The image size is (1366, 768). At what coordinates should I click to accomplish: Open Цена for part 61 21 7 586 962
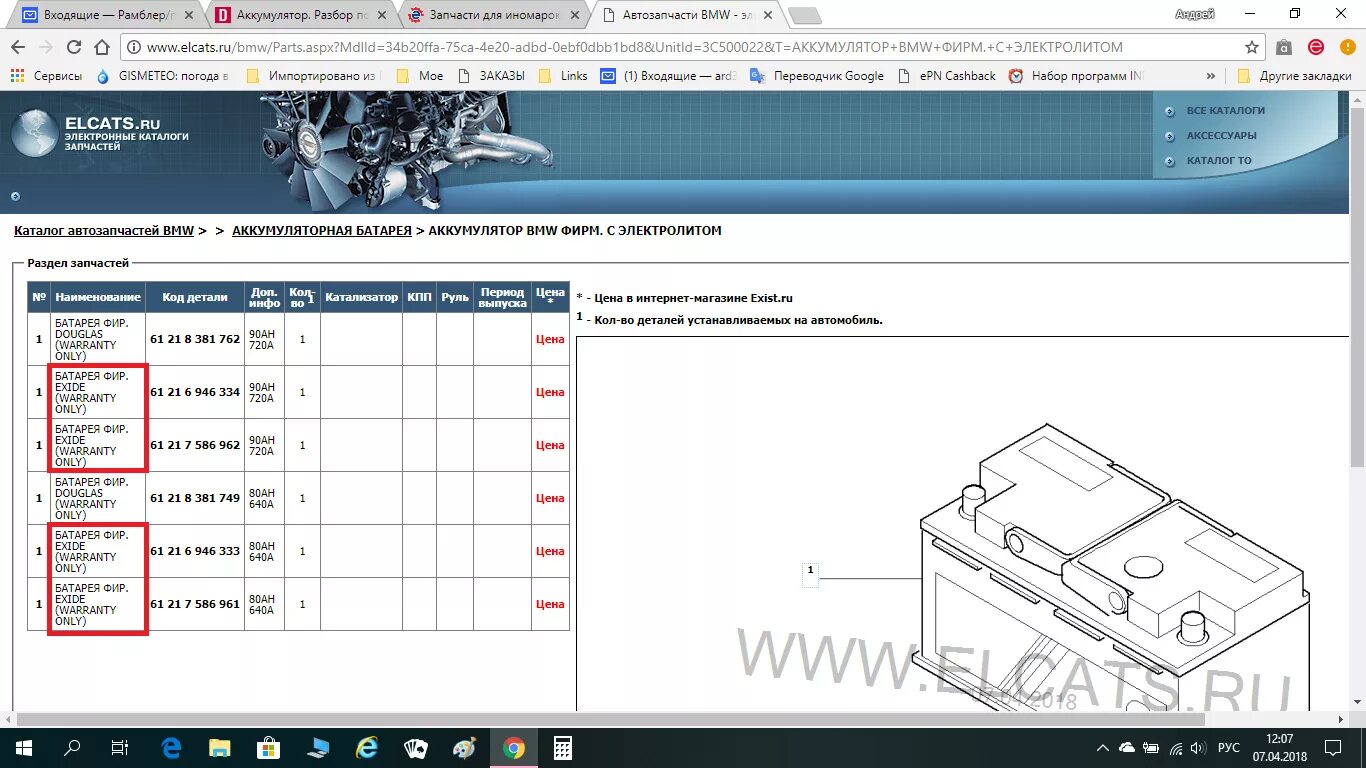[550, 445]
